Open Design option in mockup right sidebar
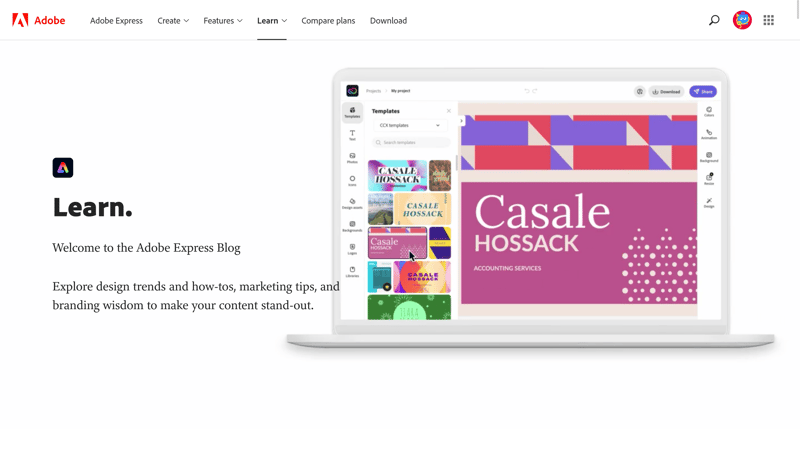Image resolution: width=800 pixels, height=450 pixels. pos(709,203)
